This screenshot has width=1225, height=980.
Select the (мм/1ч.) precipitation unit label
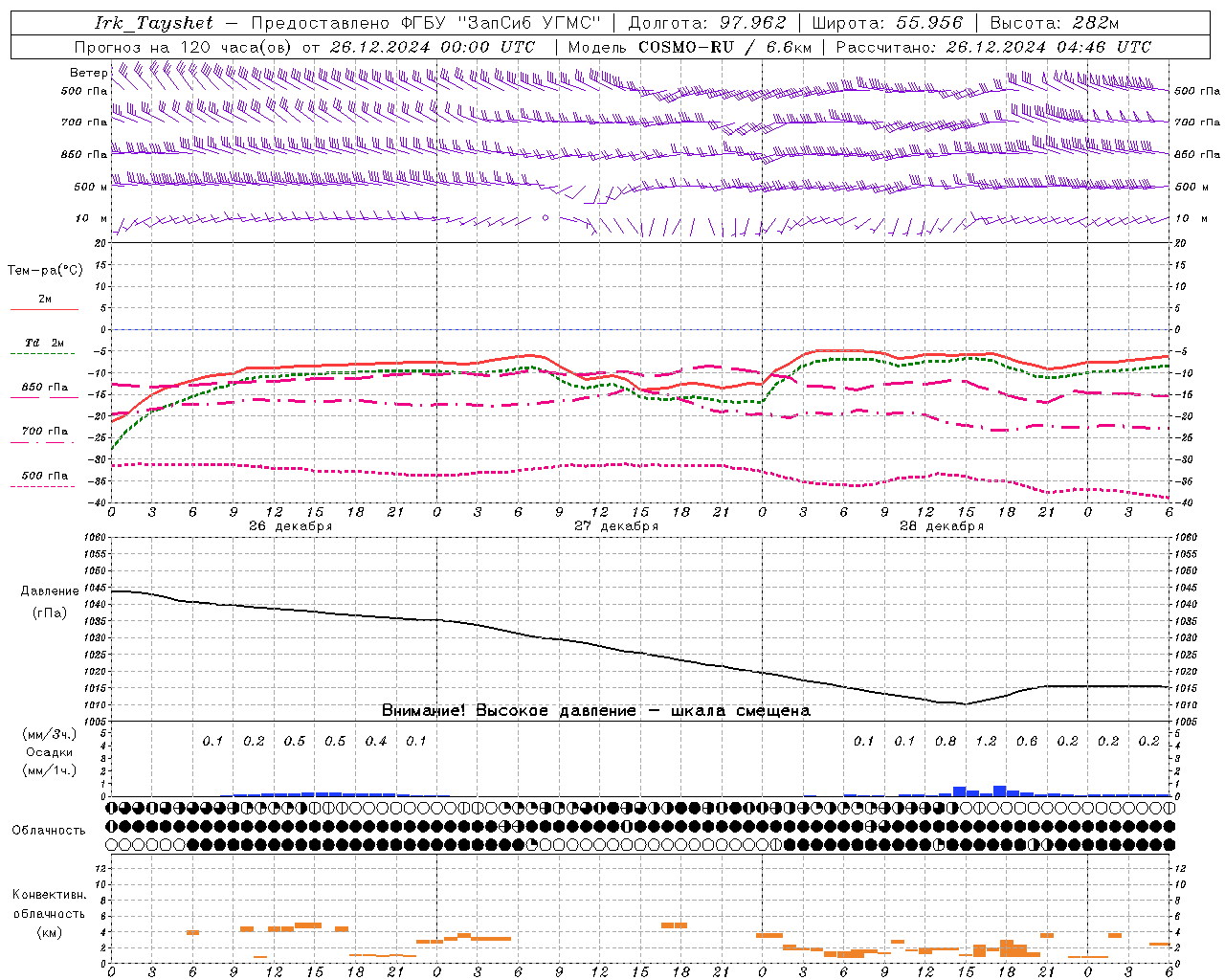(x=50, y=770)
